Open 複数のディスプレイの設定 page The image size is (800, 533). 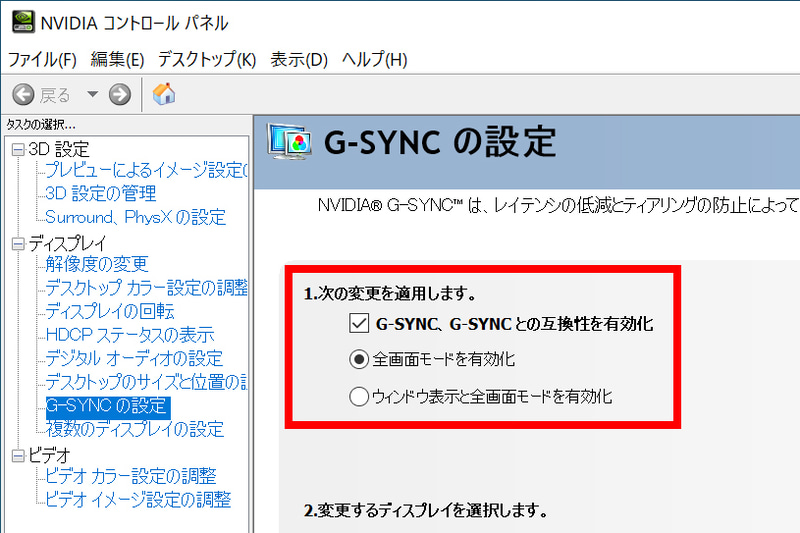tap(135, 429)
